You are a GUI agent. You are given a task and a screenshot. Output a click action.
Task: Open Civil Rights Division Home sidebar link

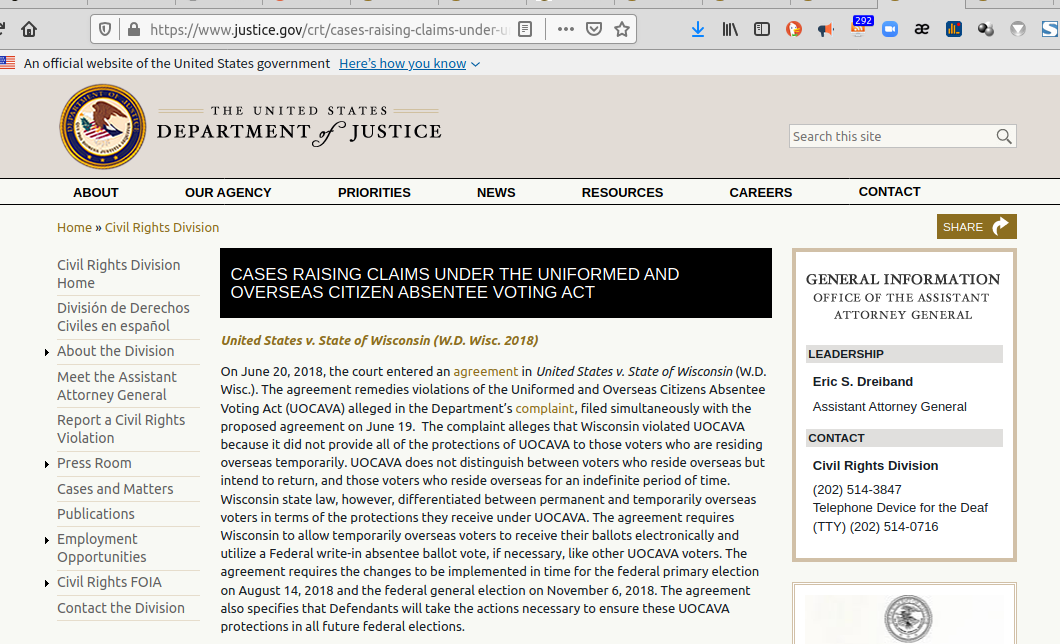point(118,274)
